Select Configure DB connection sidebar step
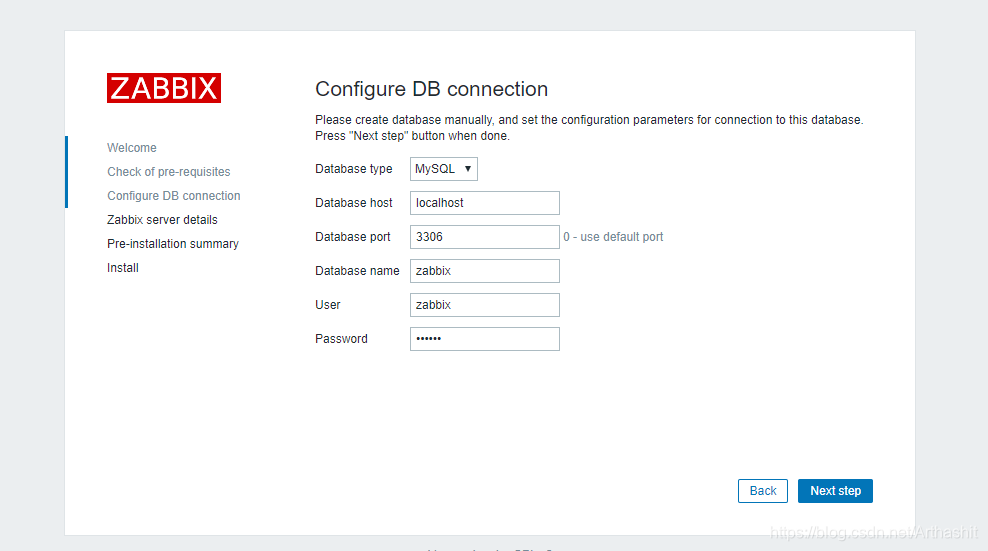 click(174, 195)
